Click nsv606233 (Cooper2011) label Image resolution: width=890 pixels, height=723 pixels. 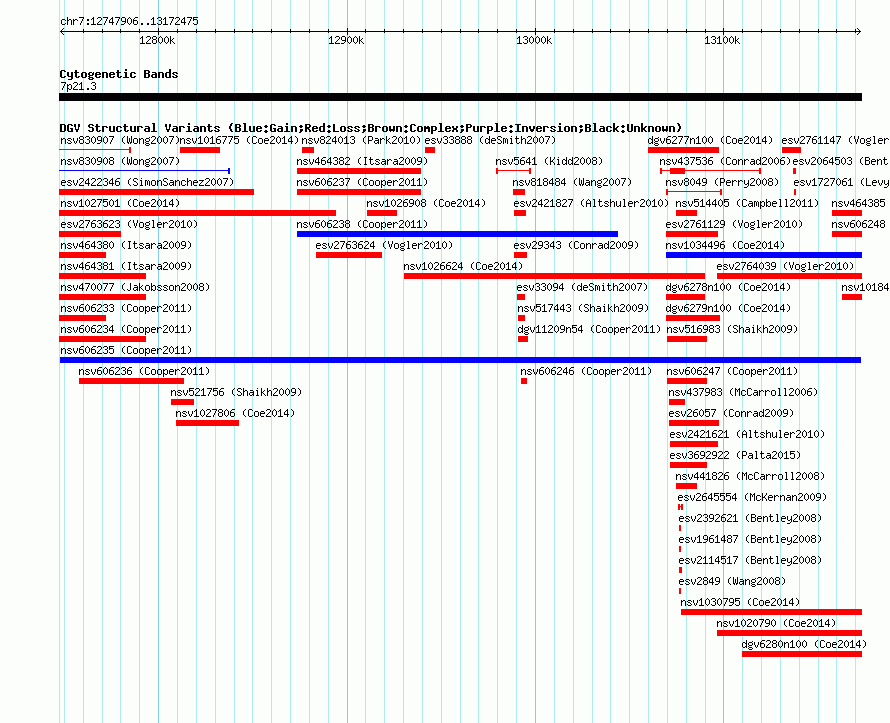pyautogui.click(x=126, y=308)
